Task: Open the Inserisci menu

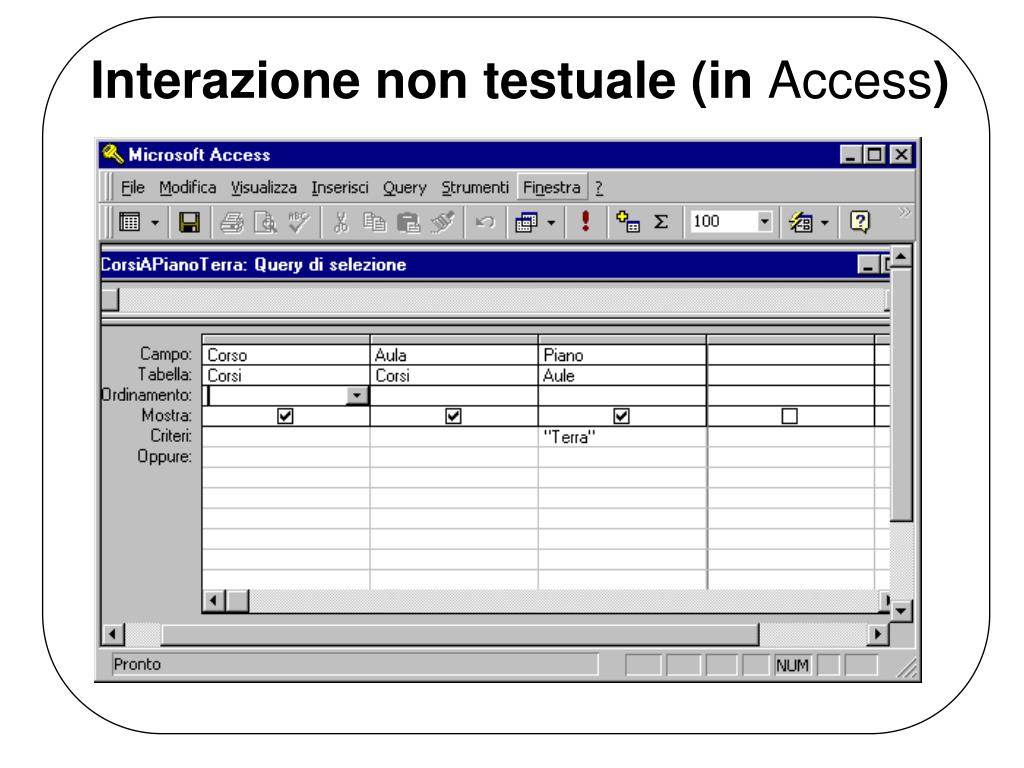Action: pos(340,188)
